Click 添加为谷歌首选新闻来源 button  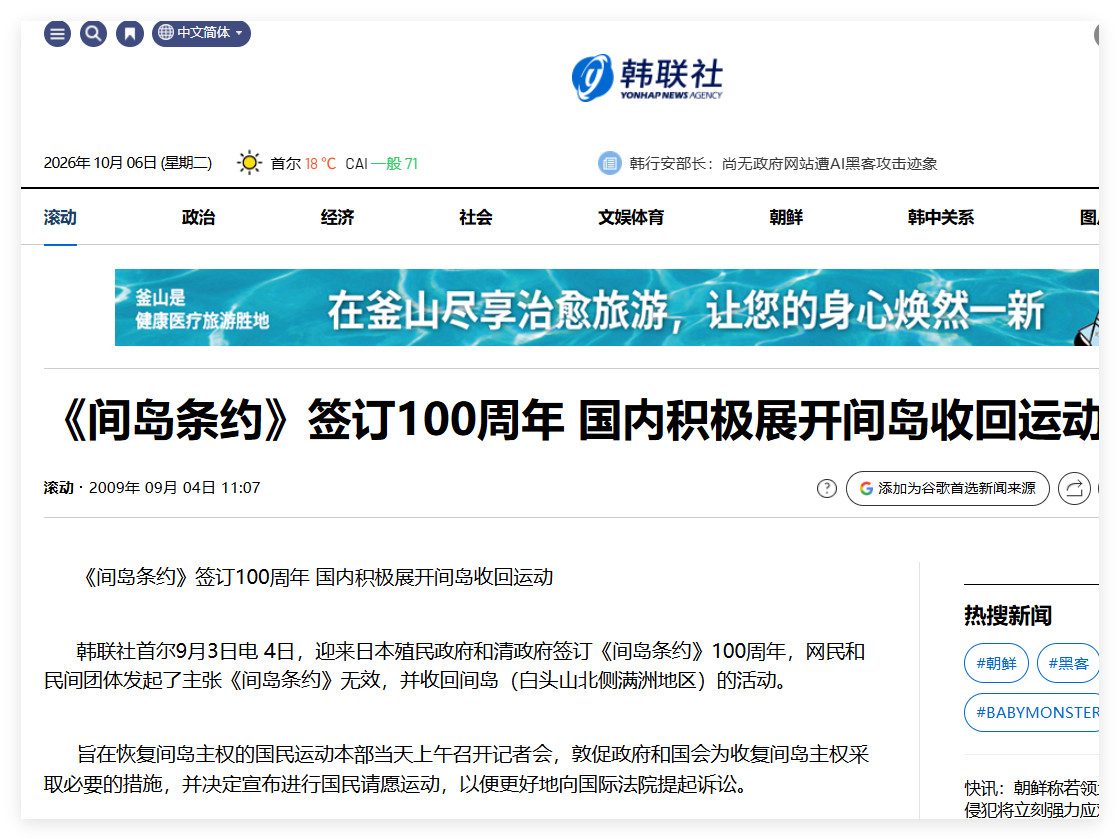coord(947,489)
